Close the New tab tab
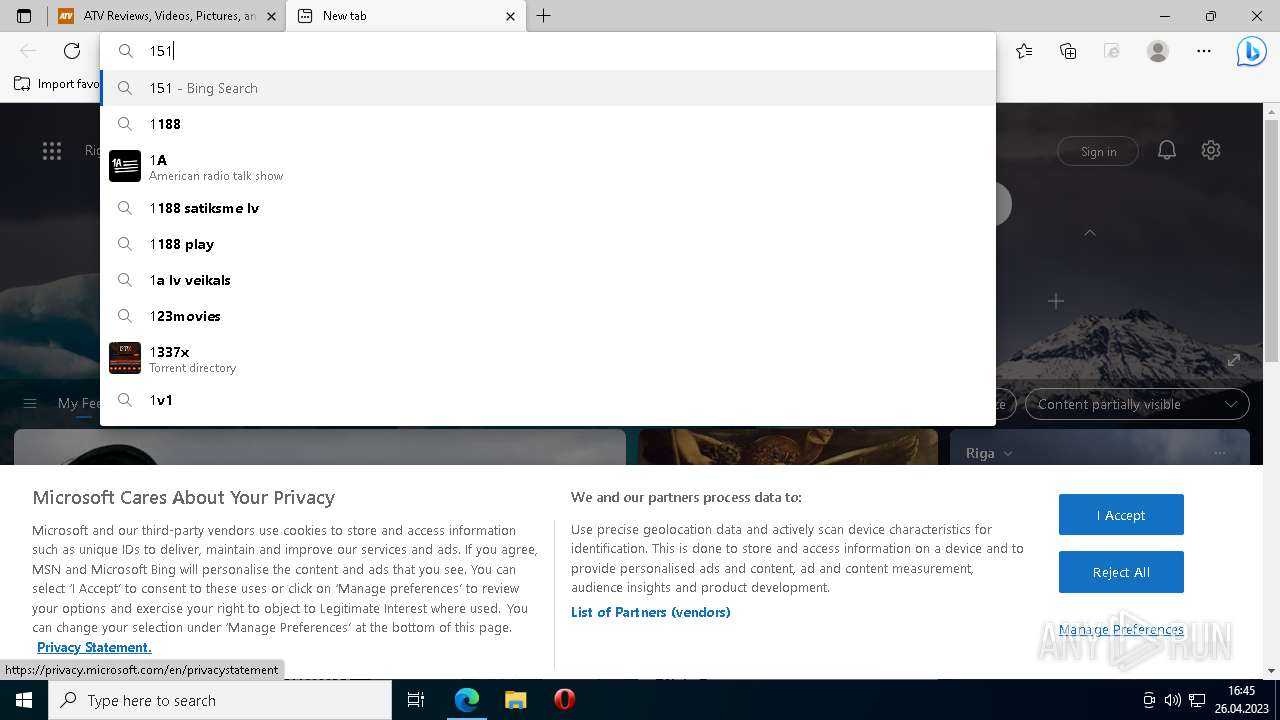 pos(510,16)
